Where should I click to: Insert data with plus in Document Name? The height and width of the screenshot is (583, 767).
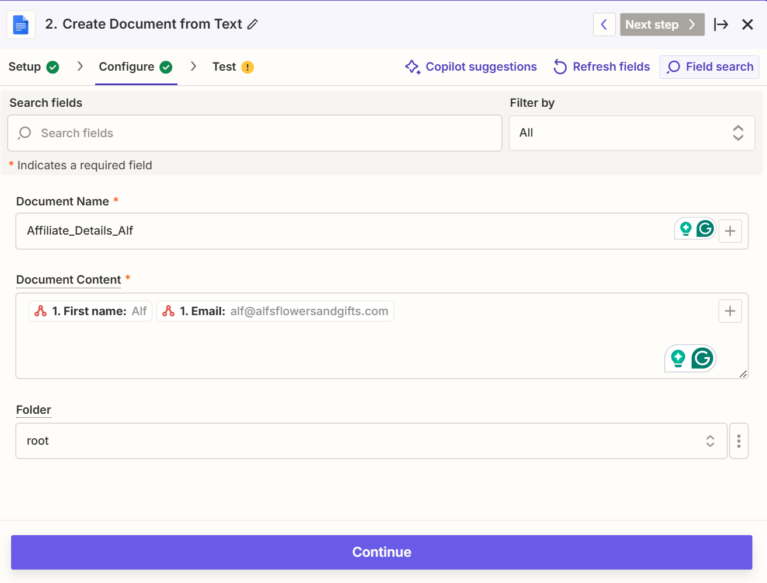coord(730,231)
